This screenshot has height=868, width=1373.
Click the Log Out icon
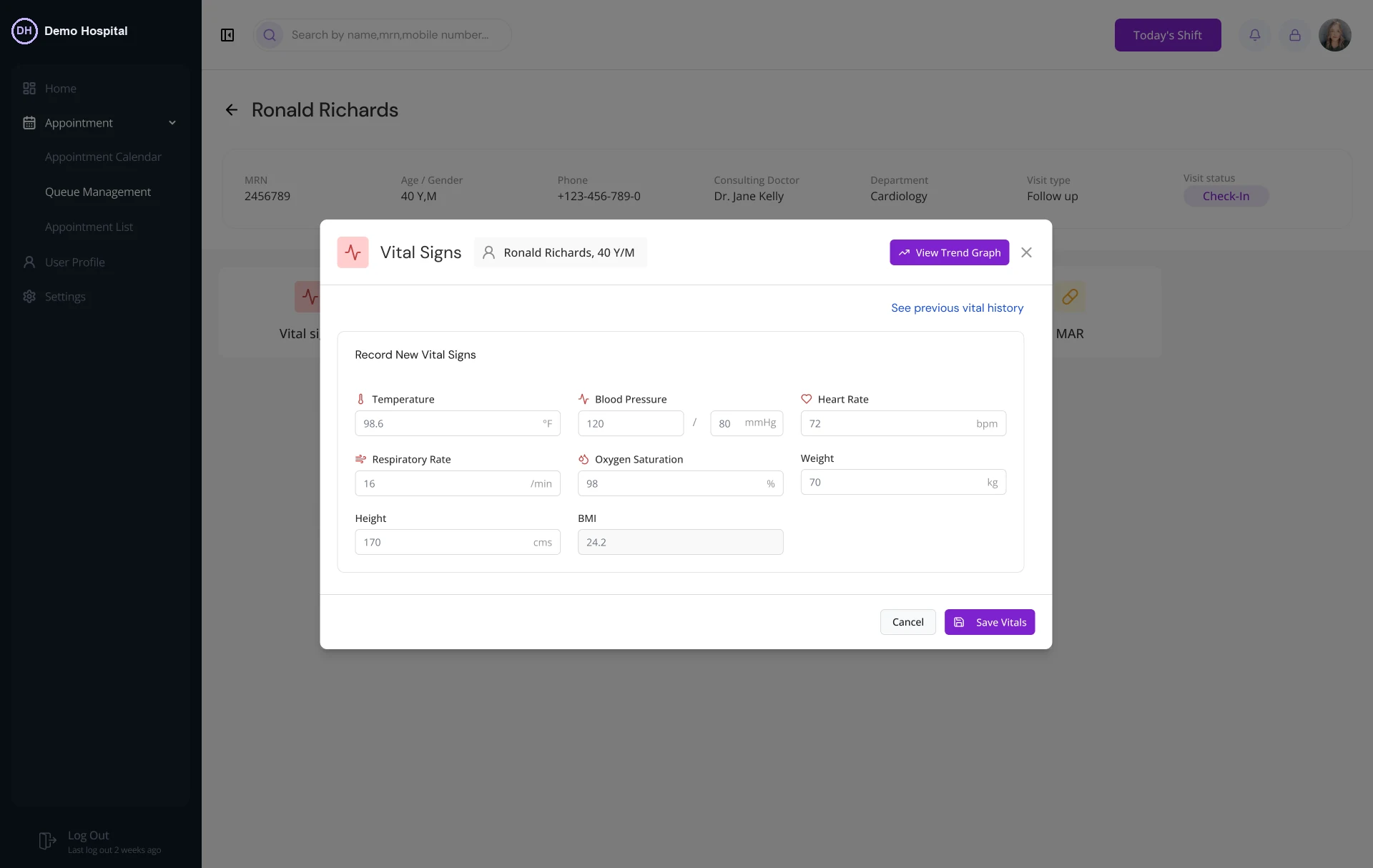click(x=47, y=841)
